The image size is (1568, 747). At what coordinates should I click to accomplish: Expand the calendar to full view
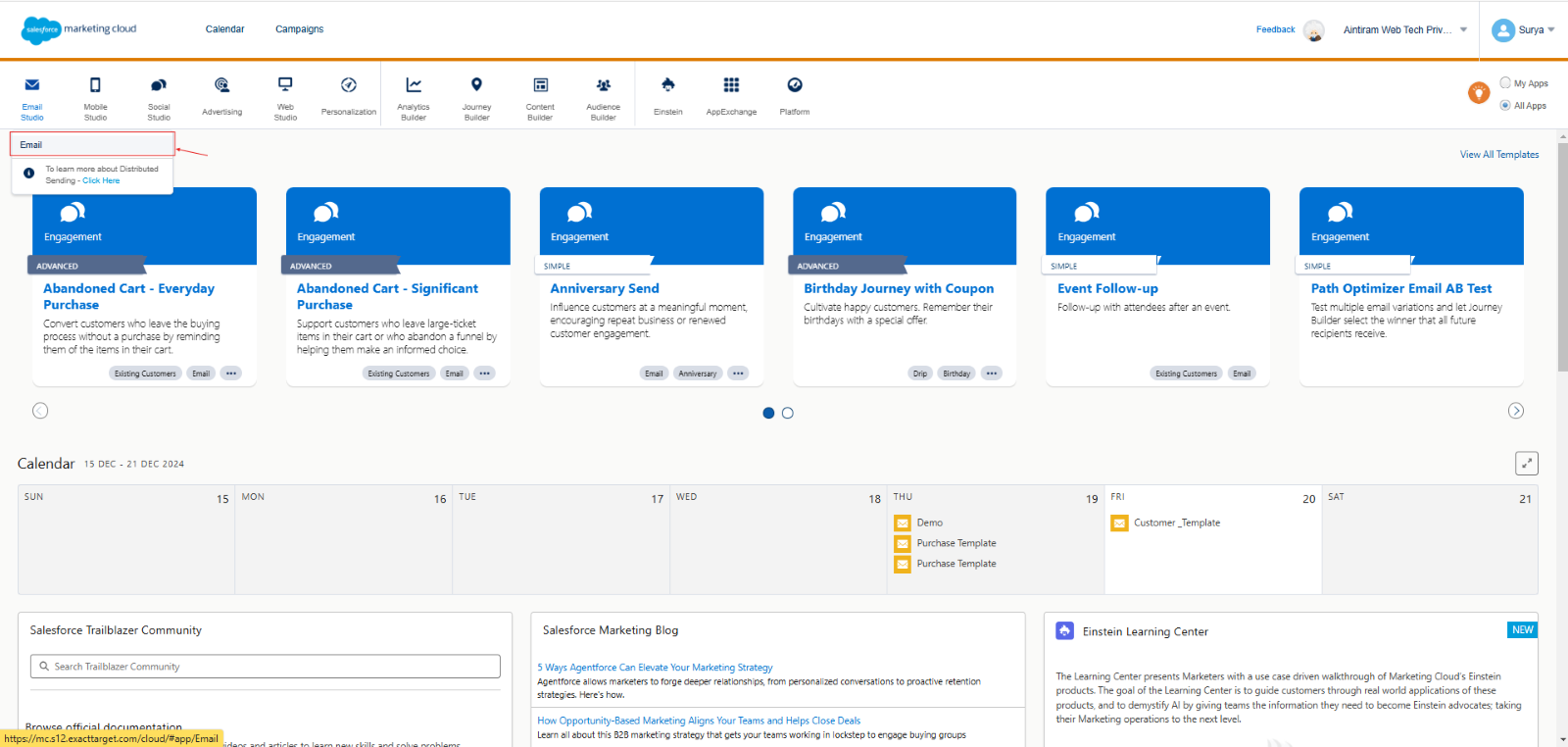[x=1526, y=463]
